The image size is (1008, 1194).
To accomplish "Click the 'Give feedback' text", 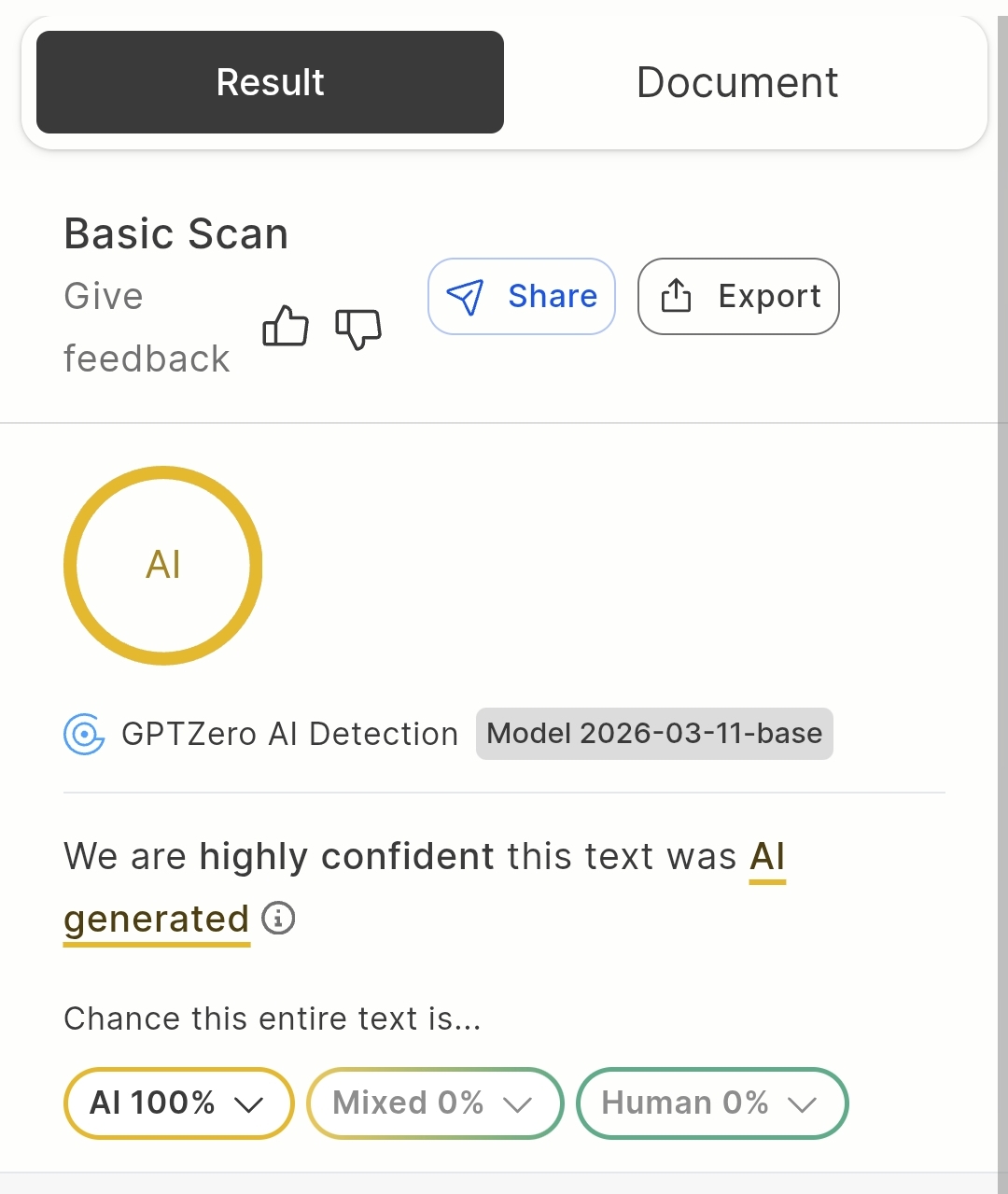I will (x=146, y=327).
